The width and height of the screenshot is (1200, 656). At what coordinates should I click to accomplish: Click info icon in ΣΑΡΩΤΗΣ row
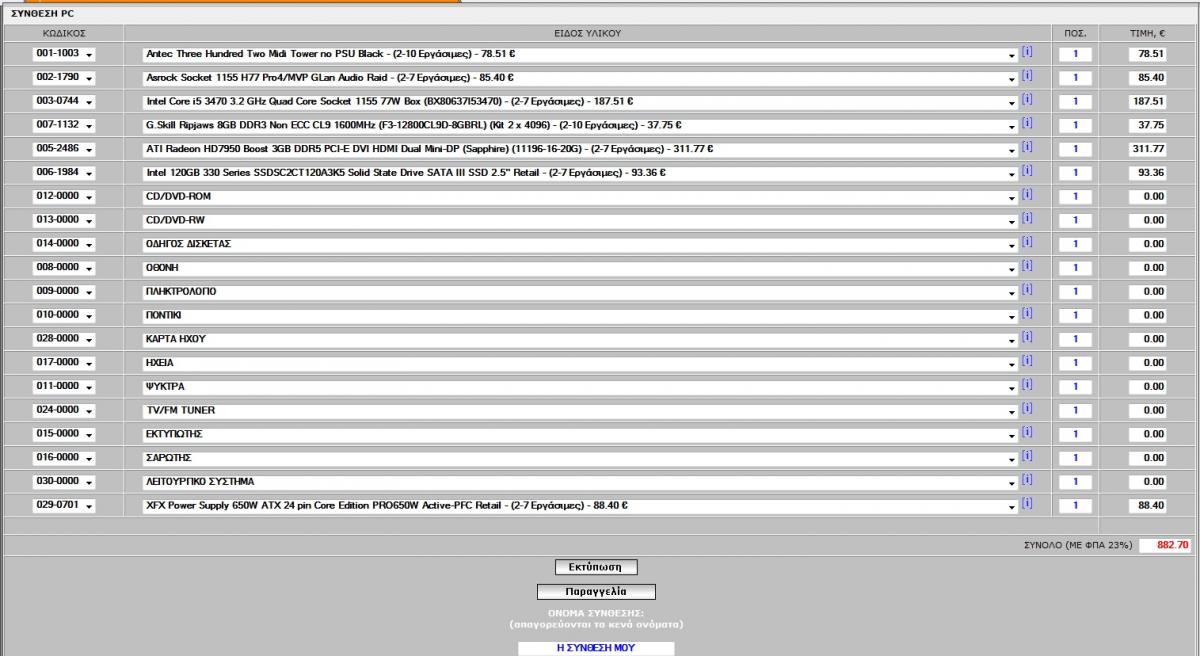pos(1027,457)
